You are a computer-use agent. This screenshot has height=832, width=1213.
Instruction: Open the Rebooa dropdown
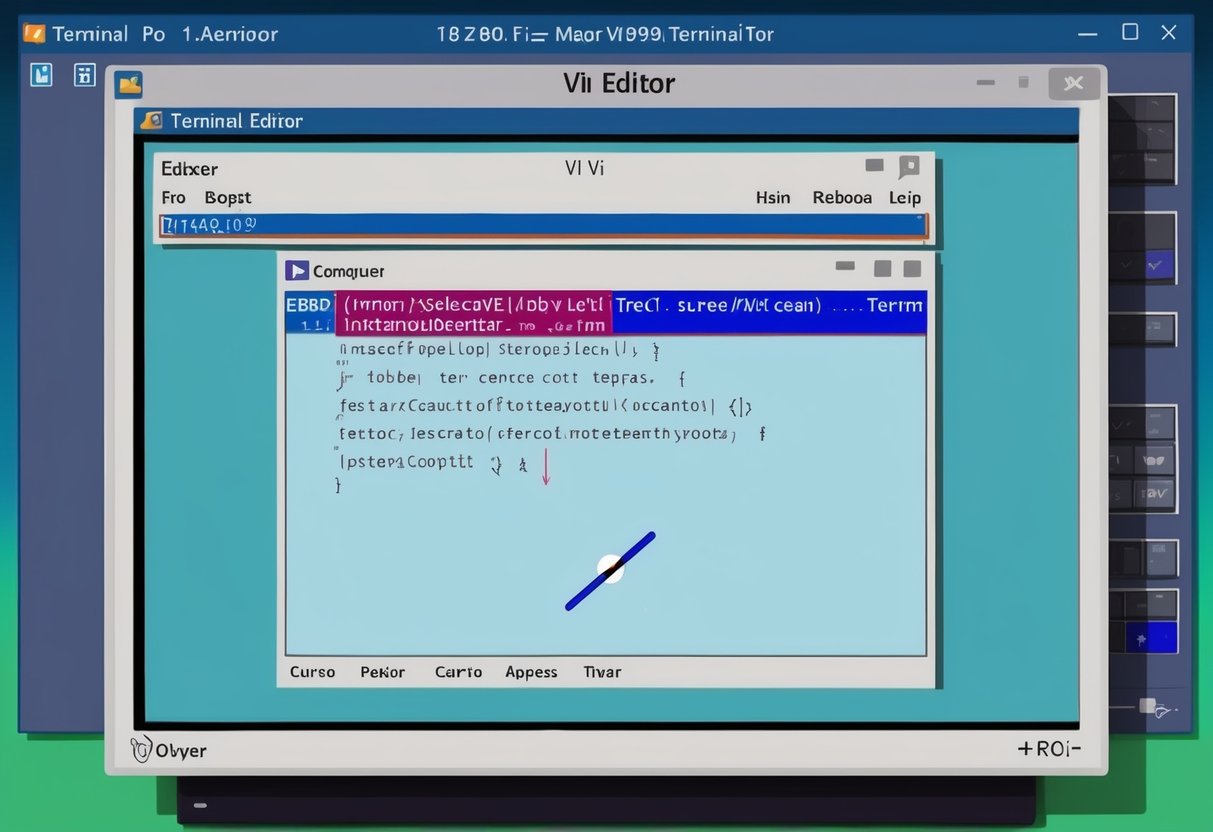coord(841,197)
